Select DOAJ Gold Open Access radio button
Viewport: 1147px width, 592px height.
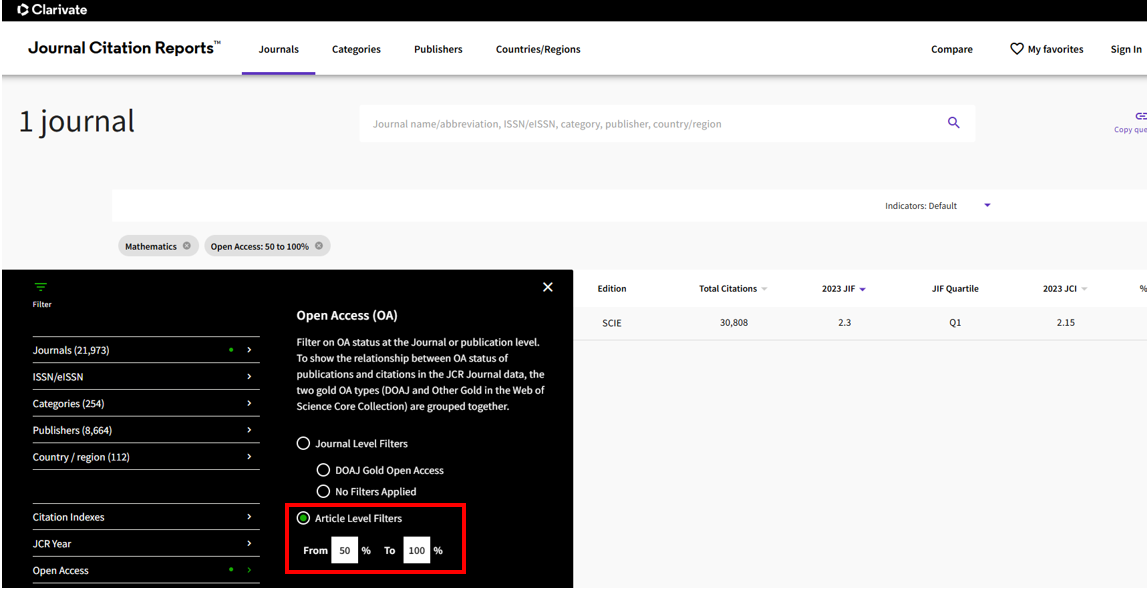pyautogui.click(x=323, y=470)
